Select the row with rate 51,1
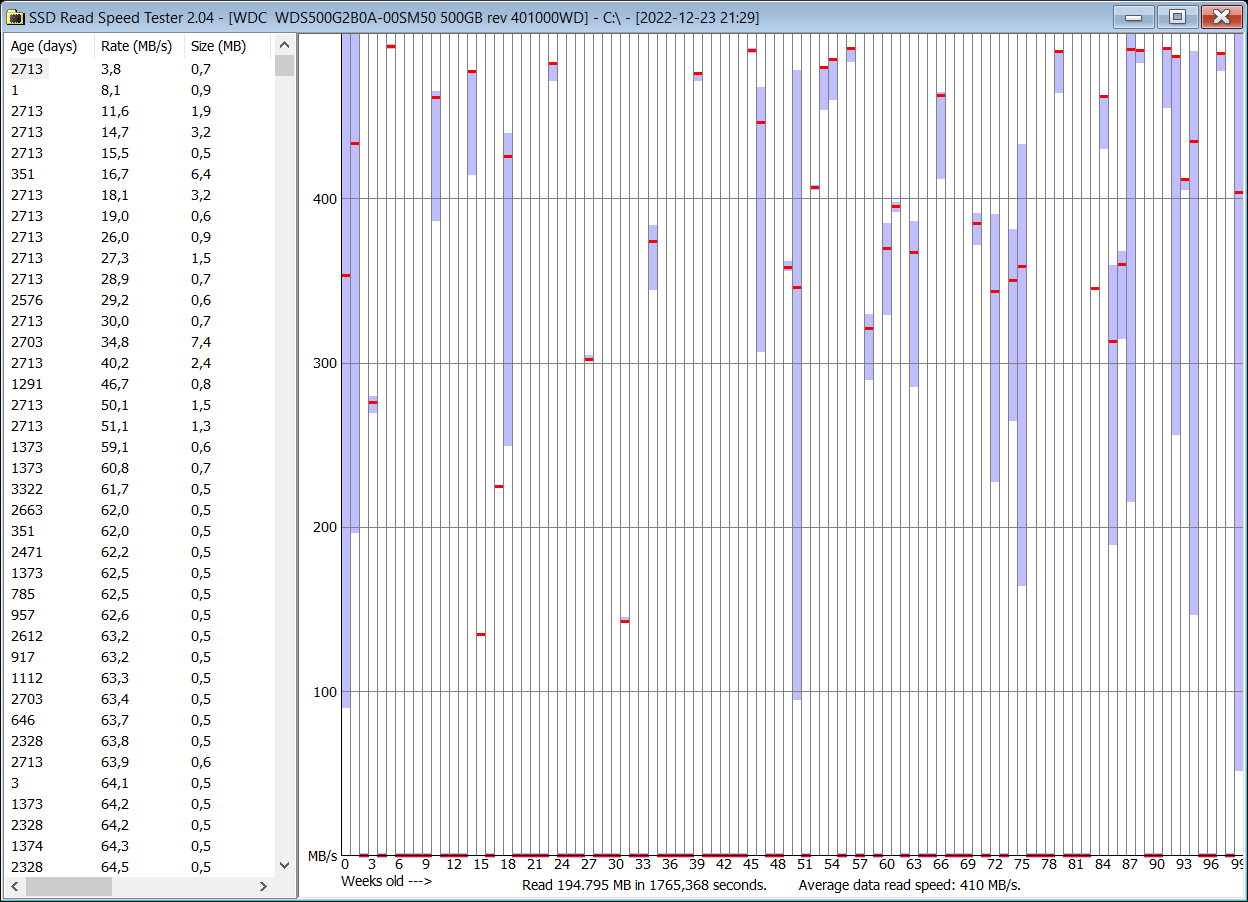Image resolution: width=1248 pixels, height=902 pixels. [x=140, y=425]
